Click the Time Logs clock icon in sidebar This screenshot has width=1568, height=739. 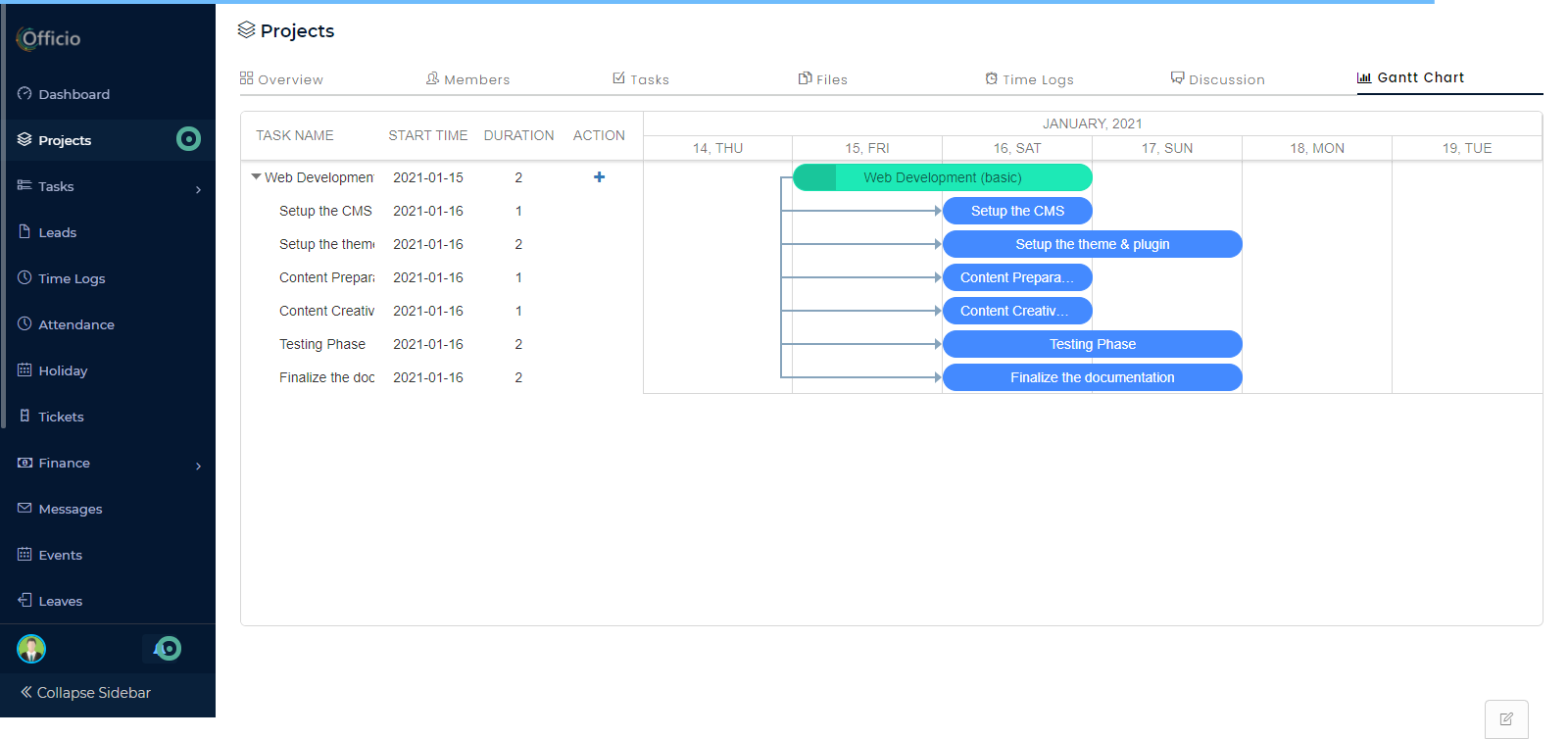[24, 277]
